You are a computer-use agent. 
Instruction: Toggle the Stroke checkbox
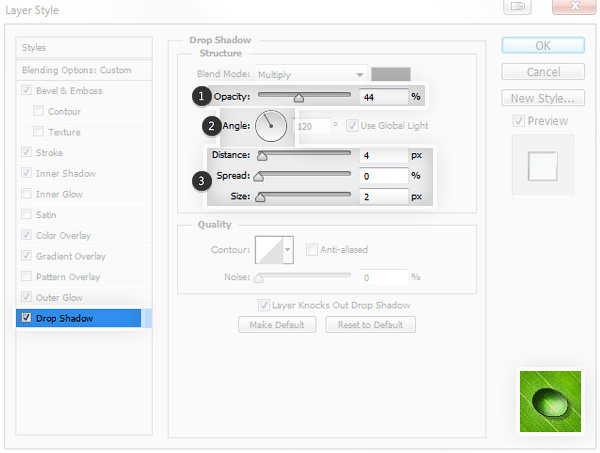(26, 152)
